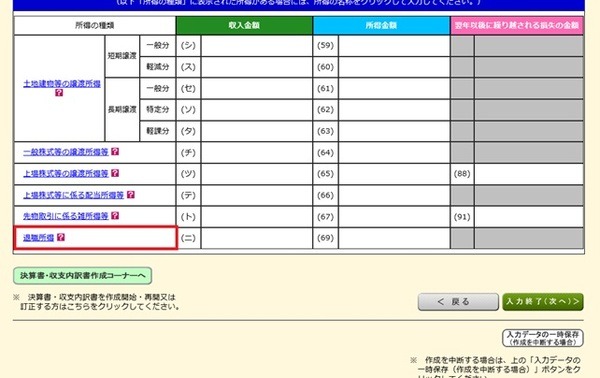The height and width of the screenshot is (378, 600).
Task: Click the 長期譲渡 cell
Action: (x=122, y=110)
